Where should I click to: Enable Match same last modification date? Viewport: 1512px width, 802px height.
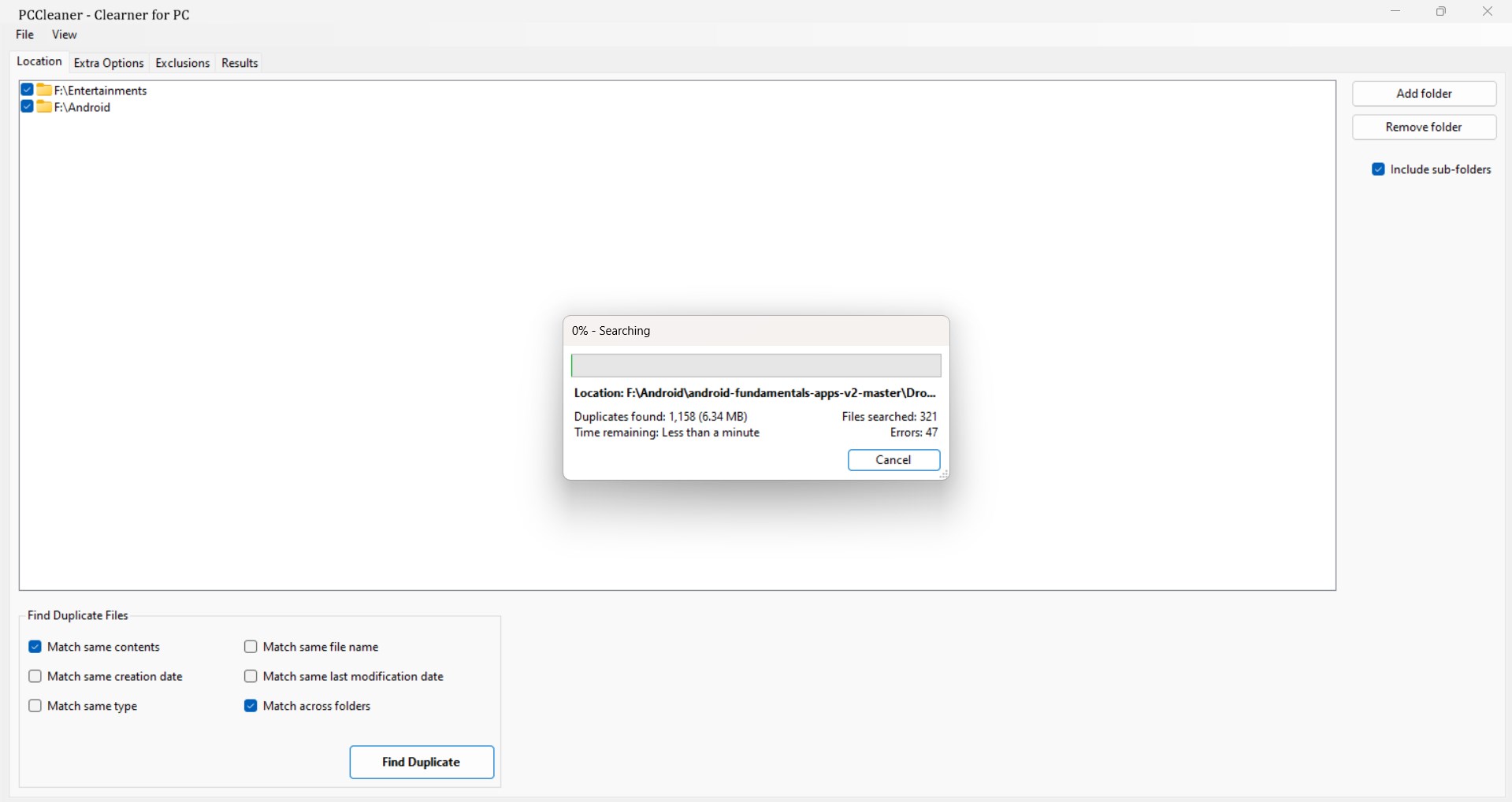251,677
